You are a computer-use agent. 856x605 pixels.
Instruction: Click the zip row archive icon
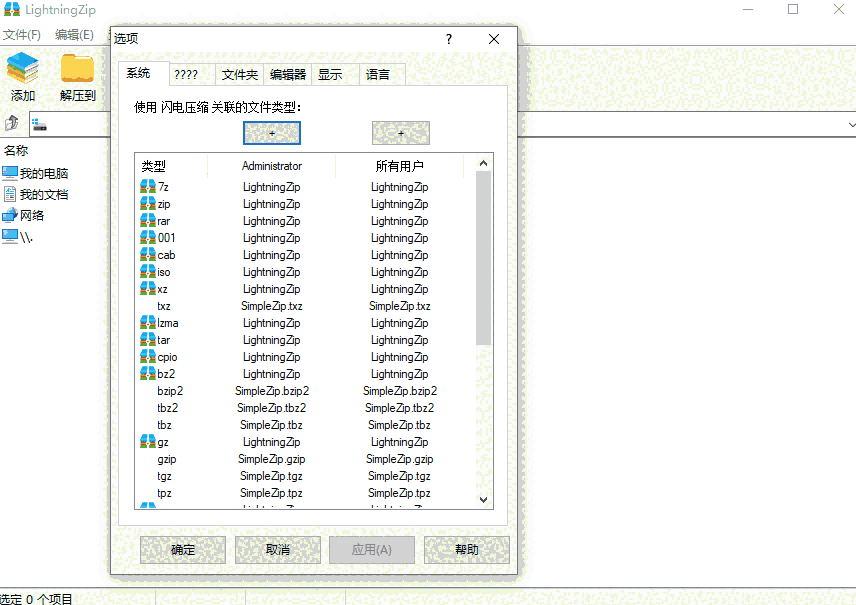(148, 204)
